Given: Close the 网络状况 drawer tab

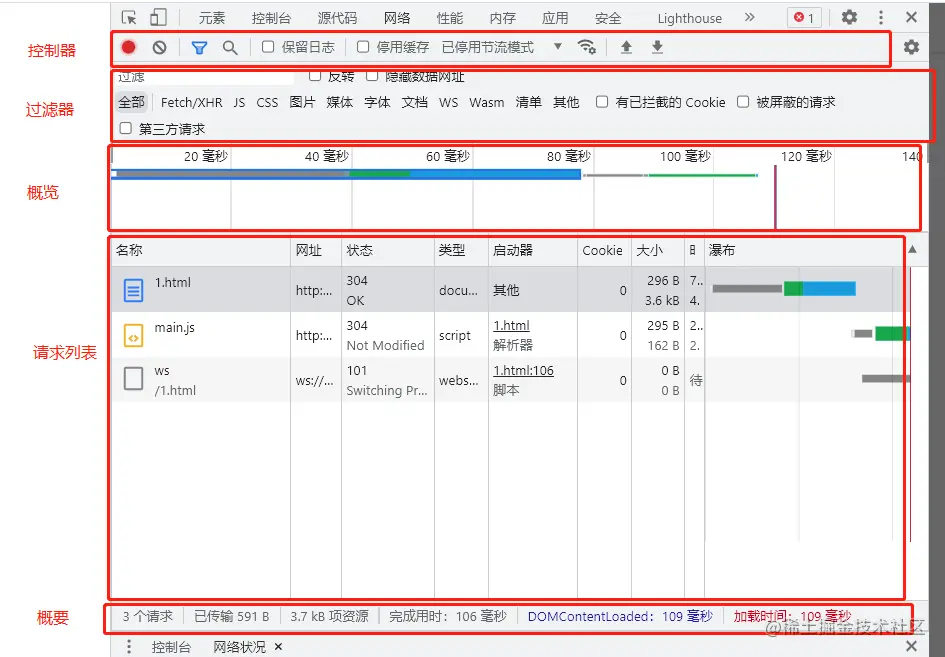Looking at the screenshot, I should 278,647.
